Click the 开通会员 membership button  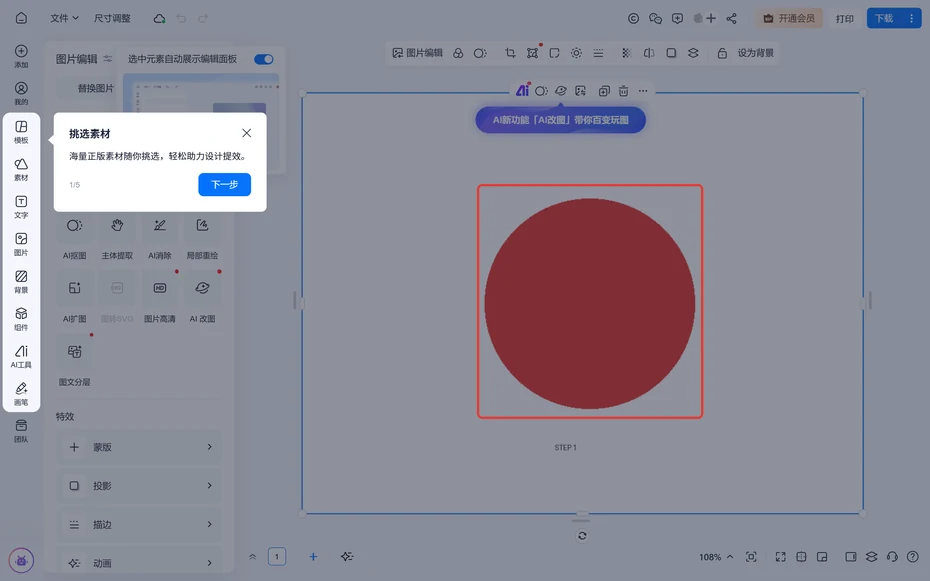pos(789,18)
